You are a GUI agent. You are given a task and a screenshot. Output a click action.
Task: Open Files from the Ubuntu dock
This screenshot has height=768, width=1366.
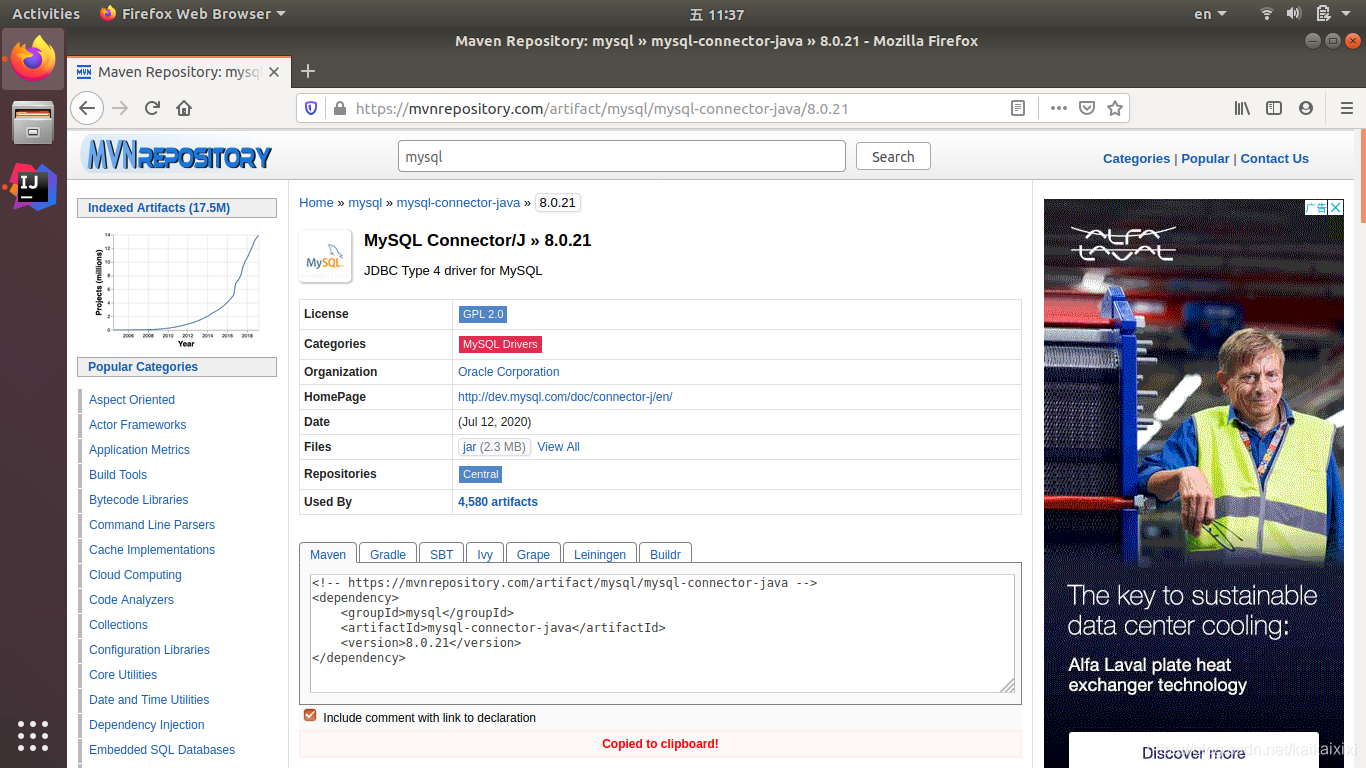(33, 123)
